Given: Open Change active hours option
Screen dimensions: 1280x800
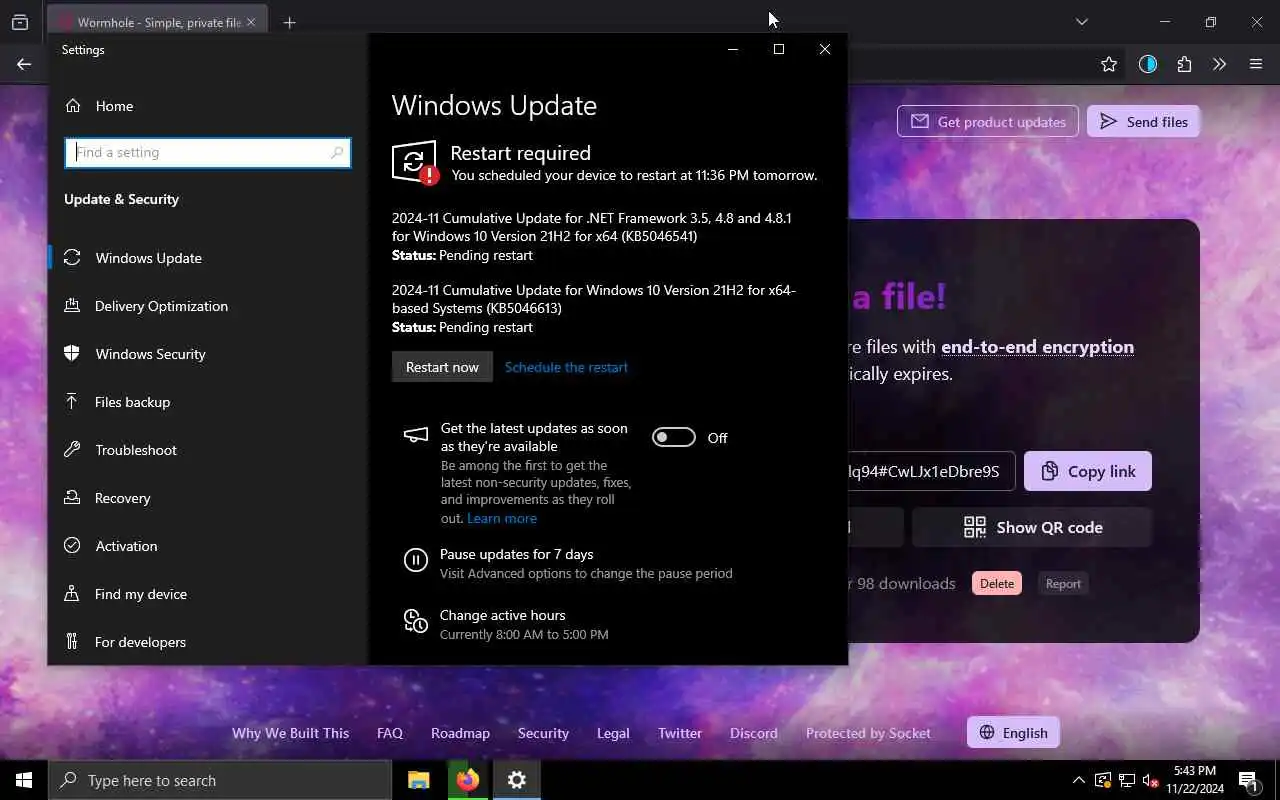Looking at the screenshot, I should point(502,615).
